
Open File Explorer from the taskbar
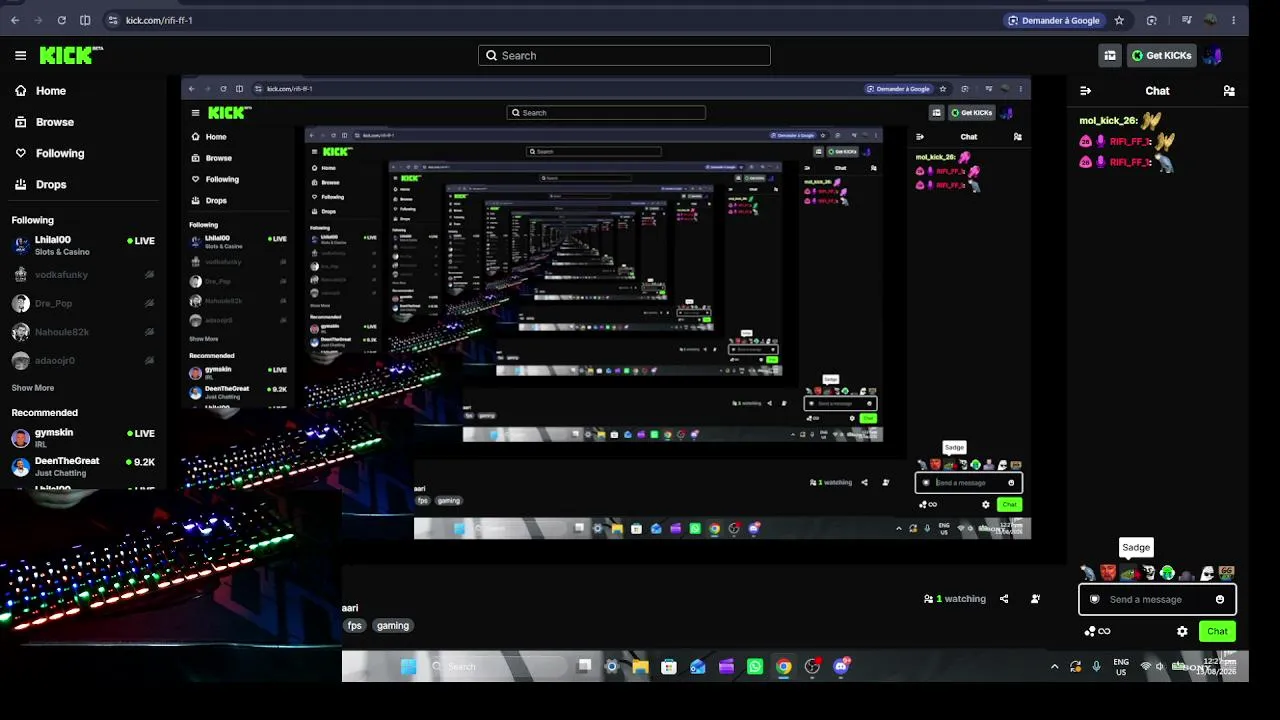[x=640, y=667]
